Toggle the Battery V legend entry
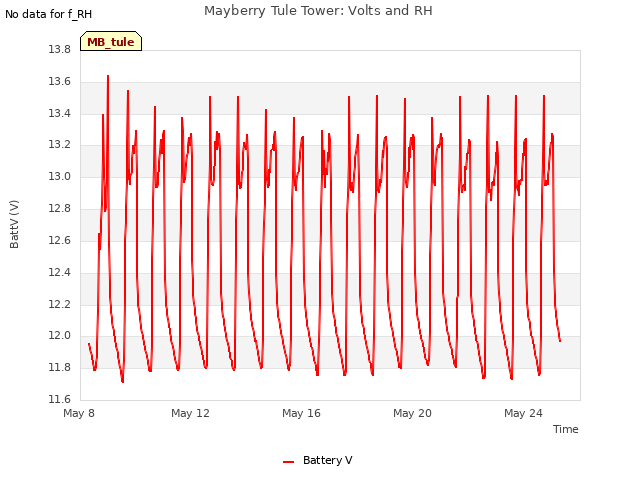Viewport: 640px width, 480px height. pyautogui.click(x=318, y=460)
